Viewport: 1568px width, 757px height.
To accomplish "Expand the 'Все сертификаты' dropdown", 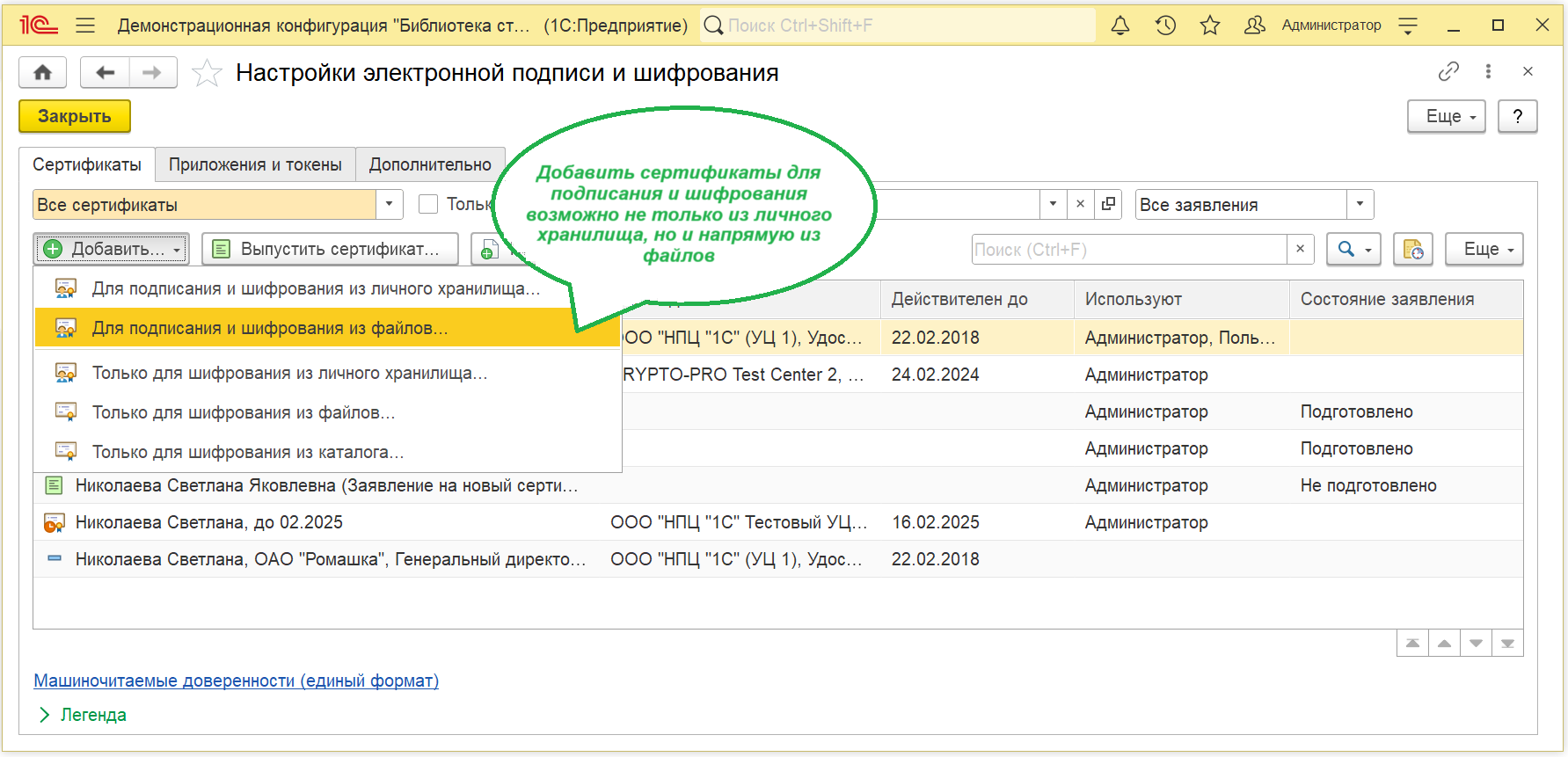I will click(x=389, y=204).
